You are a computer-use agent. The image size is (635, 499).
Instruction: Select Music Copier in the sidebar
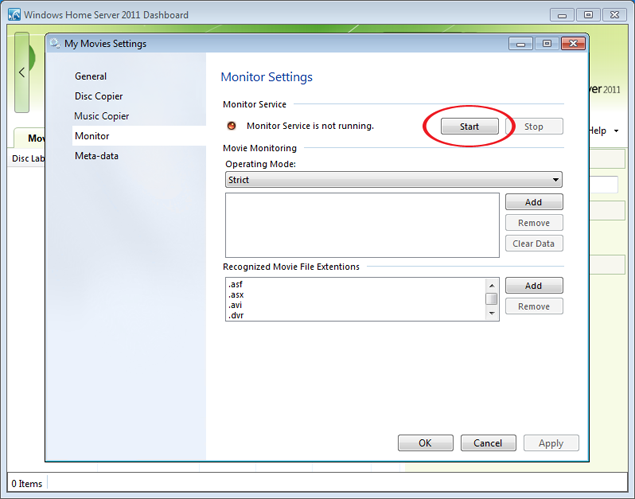(101, 116)
